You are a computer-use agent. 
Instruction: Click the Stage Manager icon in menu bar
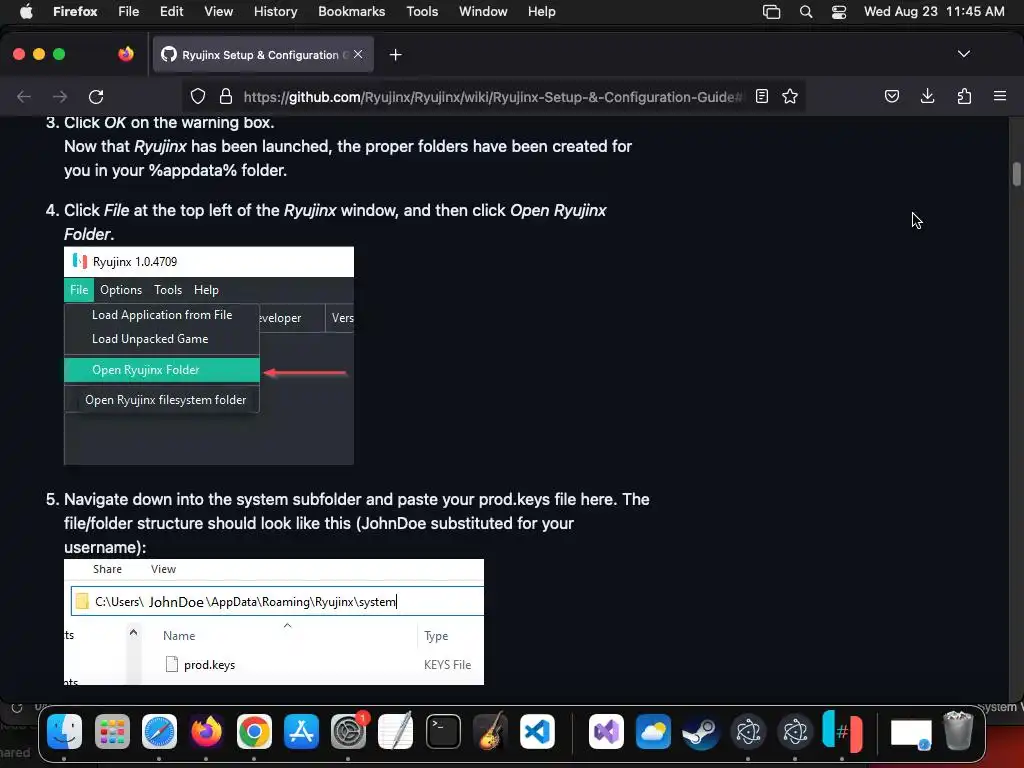point(771,12)
